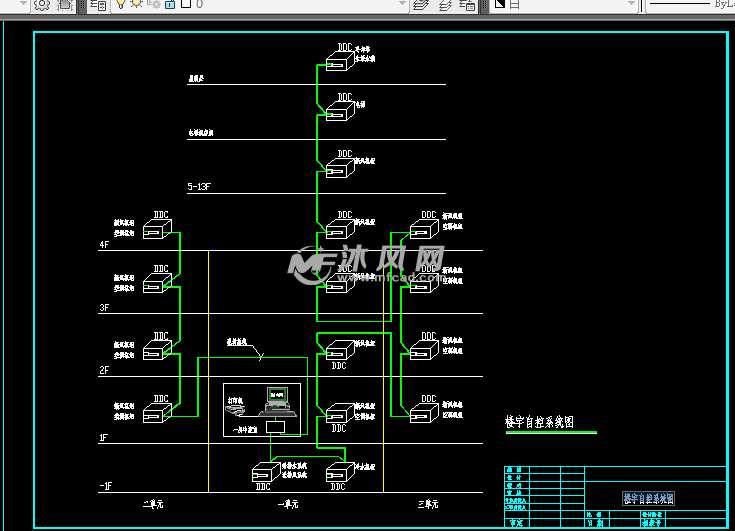Select the underlined 楼宇自控系统图 drawing title
The image size is (735, 531).
540,422
